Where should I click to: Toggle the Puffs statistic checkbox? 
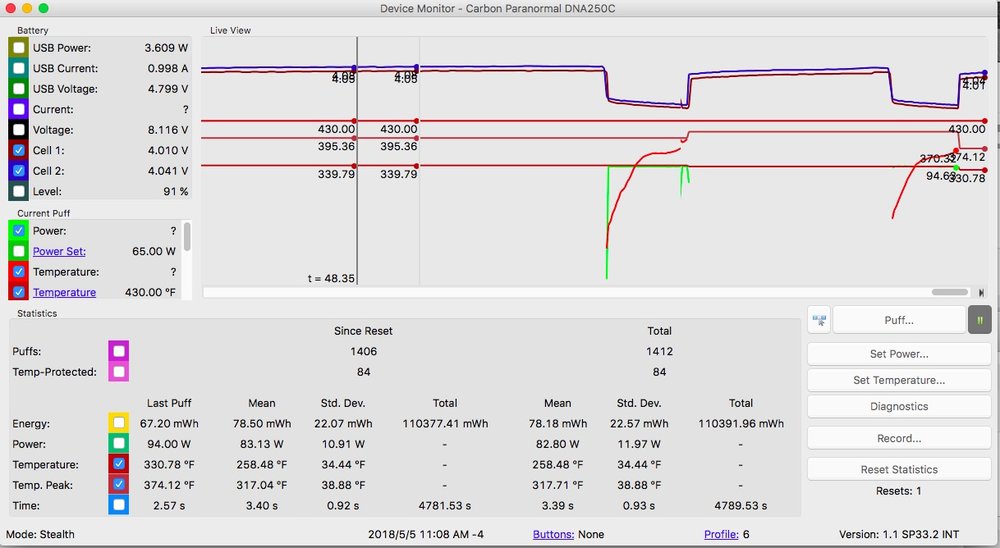coord(119,351)
